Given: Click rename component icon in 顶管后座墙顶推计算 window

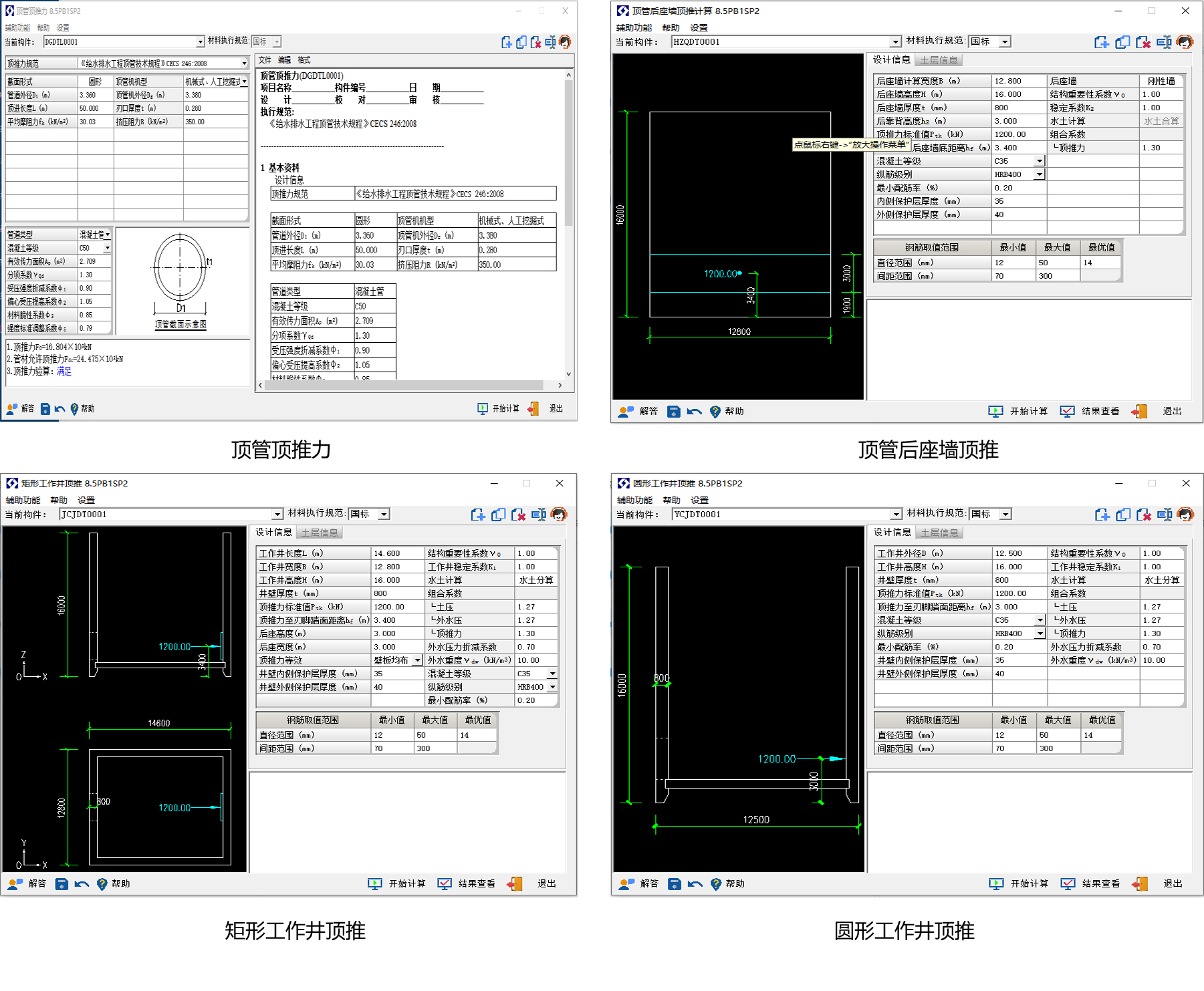Looking at the screenshot, I should (x=1164, y=42).
